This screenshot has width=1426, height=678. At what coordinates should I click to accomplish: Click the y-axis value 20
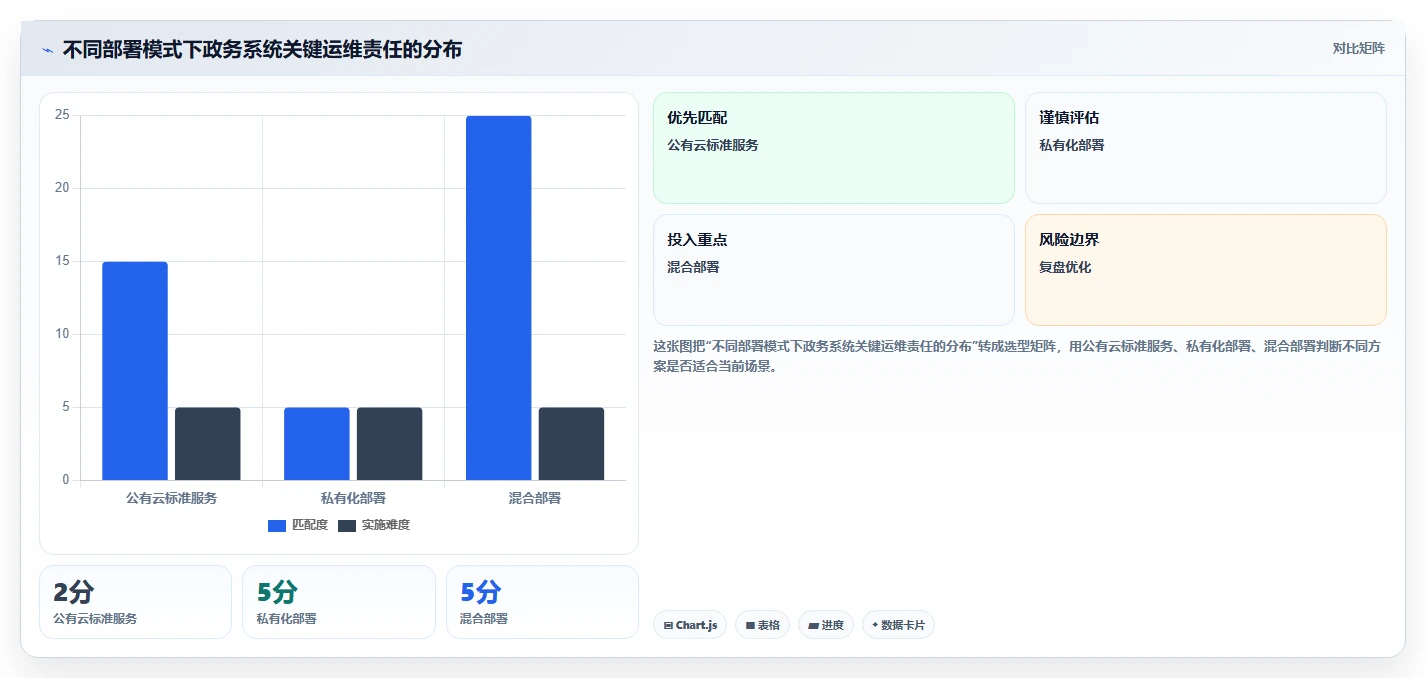(62, 188)
